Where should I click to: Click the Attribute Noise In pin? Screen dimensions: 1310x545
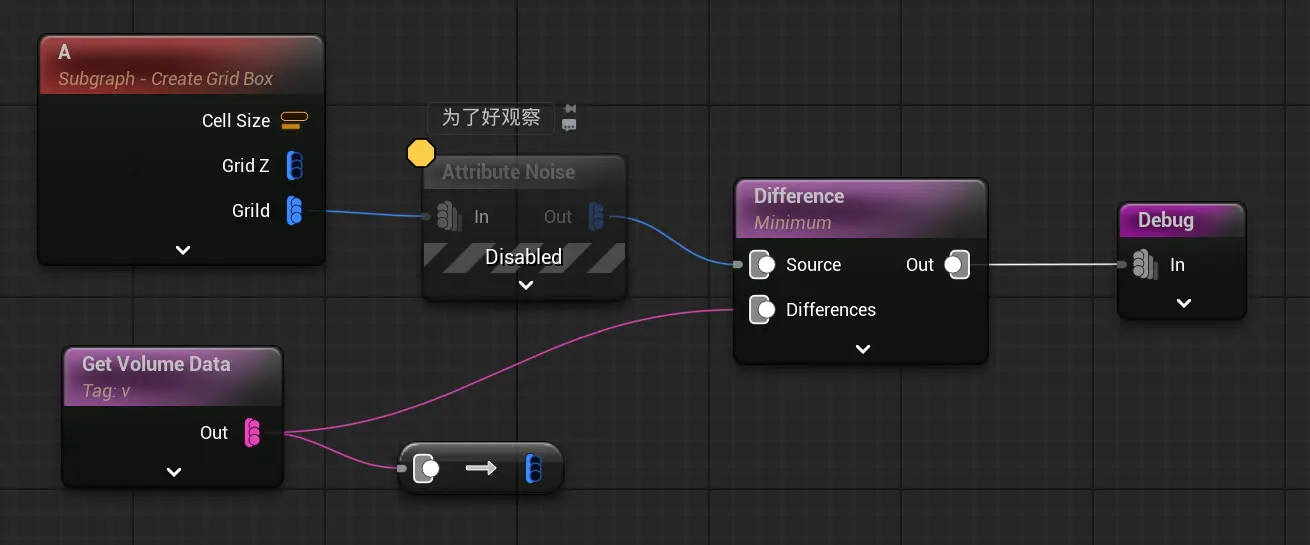(x=448, y=217)
